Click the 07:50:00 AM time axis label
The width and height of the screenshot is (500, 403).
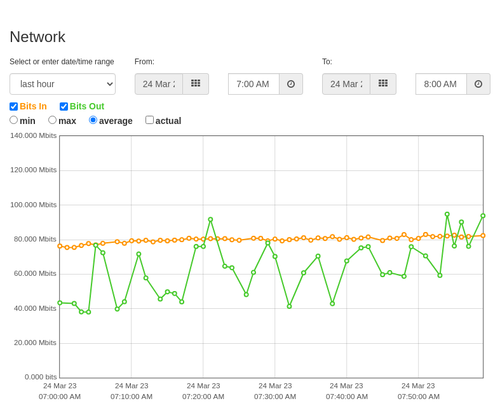[418, 397]
